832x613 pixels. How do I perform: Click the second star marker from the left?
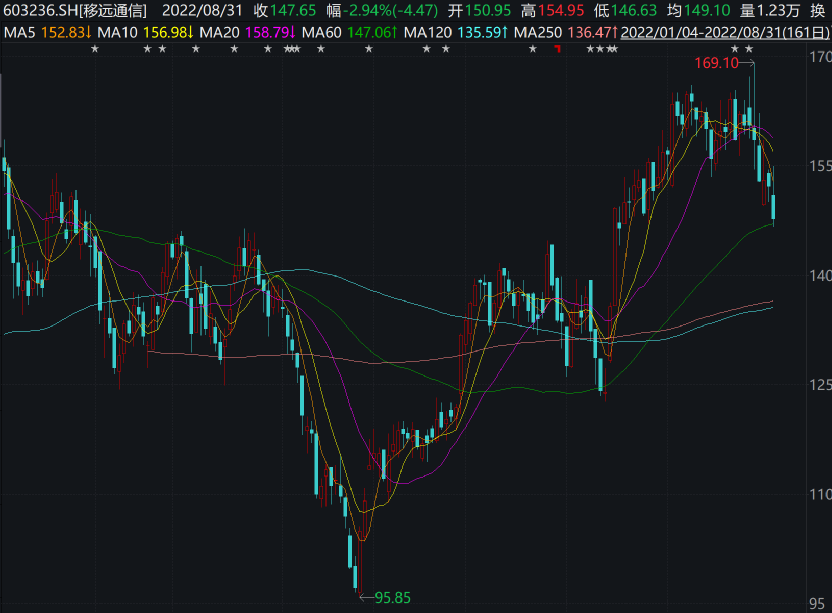click(x=147, y=49)
